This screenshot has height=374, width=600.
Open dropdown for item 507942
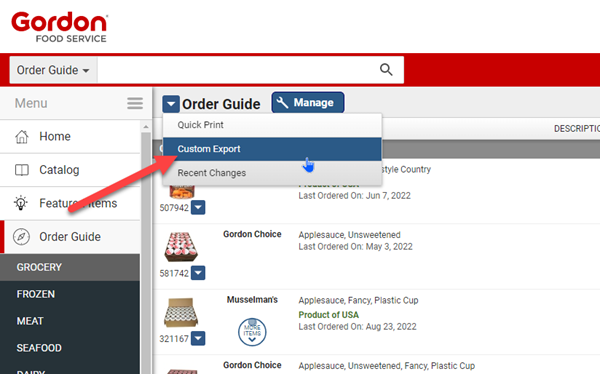(x=198, y=207)
